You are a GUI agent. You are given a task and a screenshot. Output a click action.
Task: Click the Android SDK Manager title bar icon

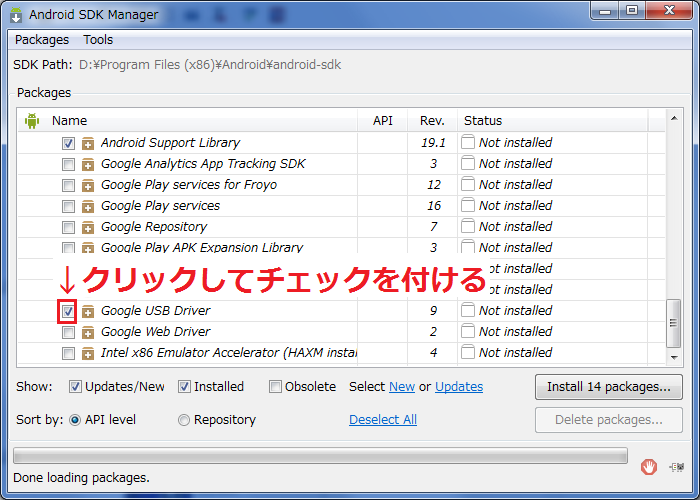pos(16,15)
